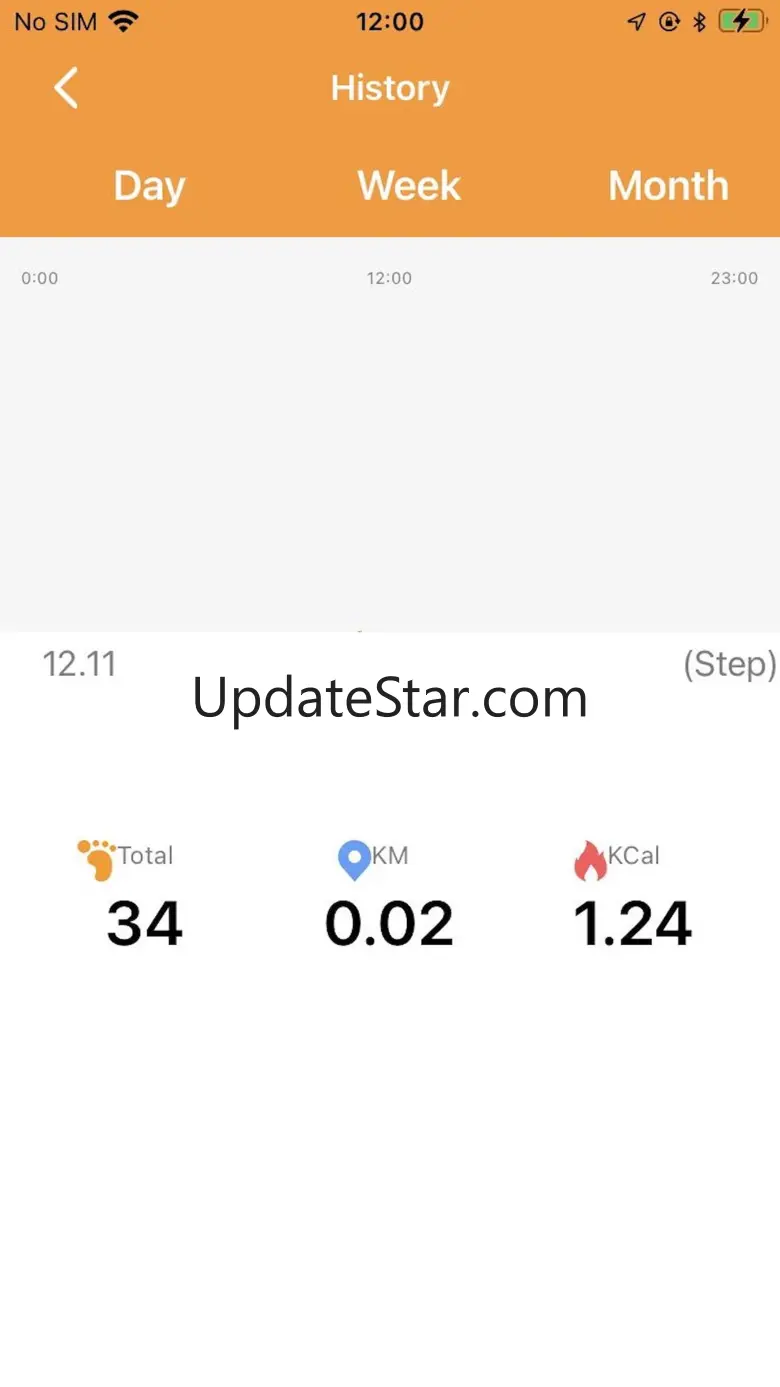780x1387 pixels.
Task: Tap the 12:00 chart time marker
Action: point(389,278)
